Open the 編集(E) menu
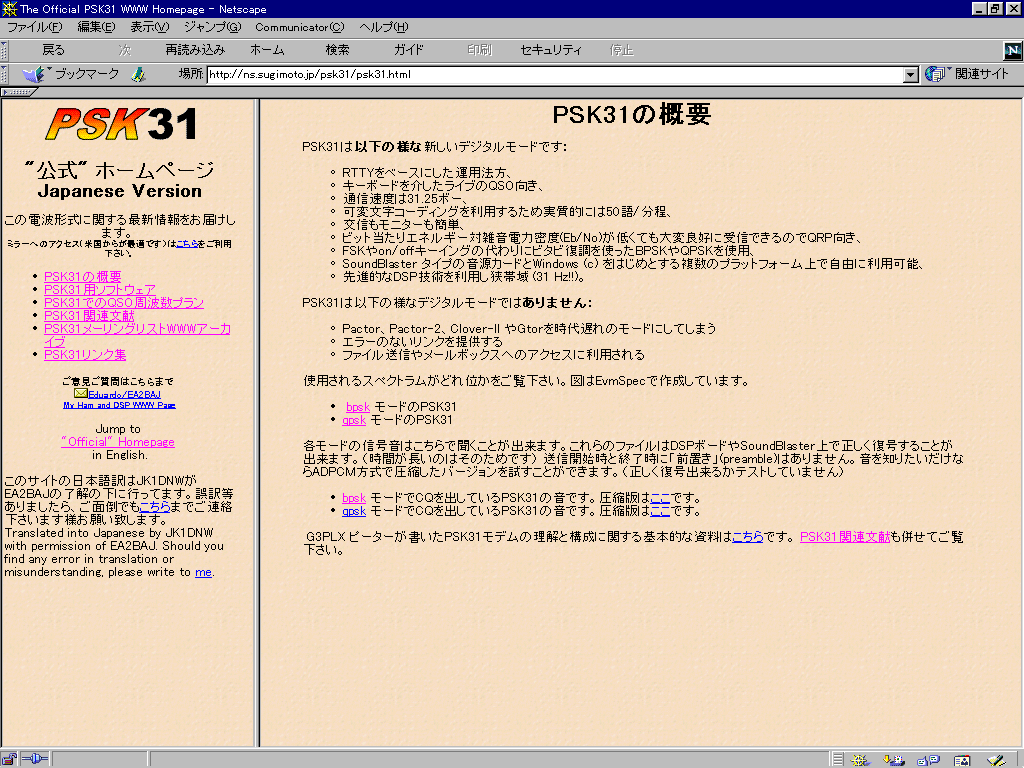The width and height of the screenshot is (1024, 768). pos(96,27)
